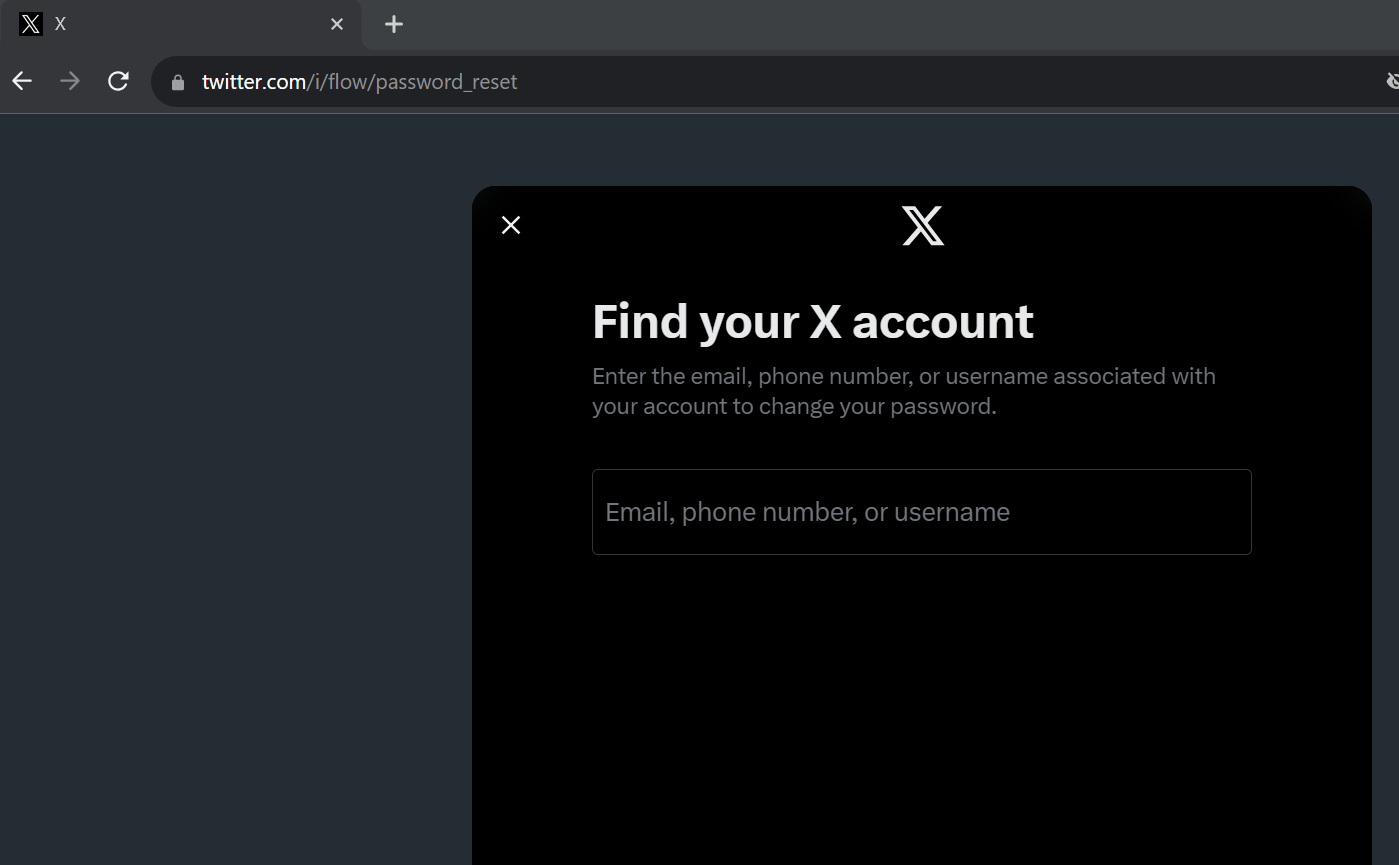Viewport: 1399px width, 865px height.
Task: Close the Find your X account dialog
Action: click(x=511, y=225)
